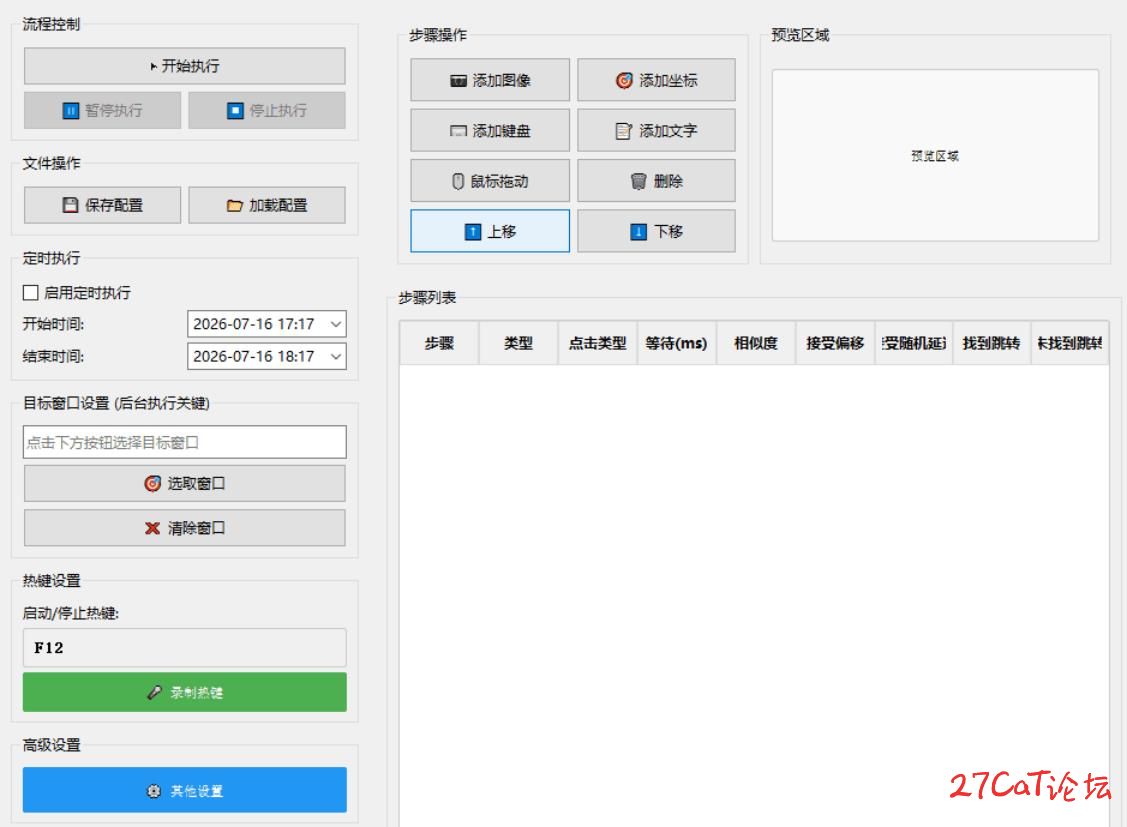Viewport: 1127px width, 827px height.
Task: Move step up with 上移 arrow icon
Action: 473,231
